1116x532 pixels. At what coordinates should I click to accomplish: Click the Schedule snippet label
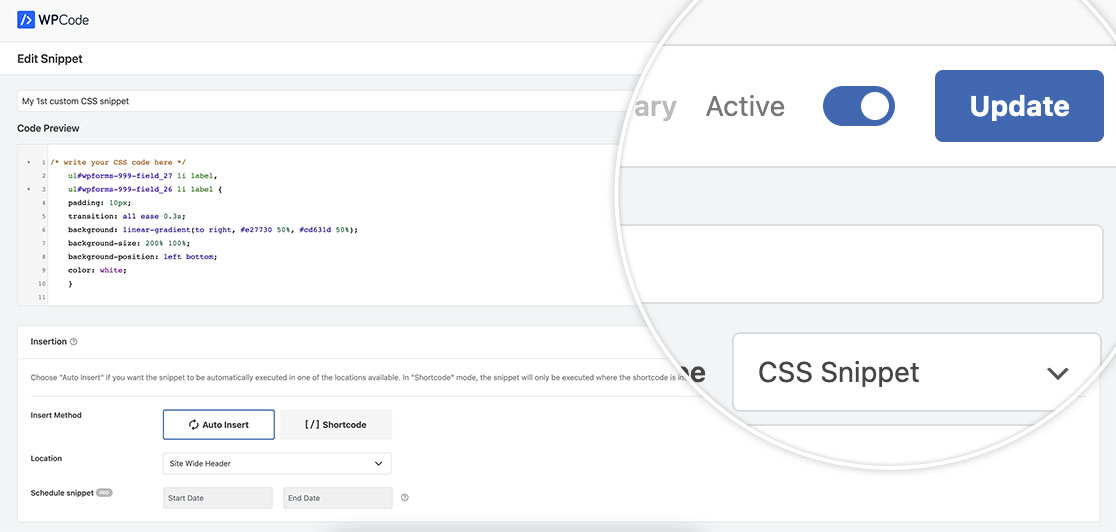tap(62, 493)
